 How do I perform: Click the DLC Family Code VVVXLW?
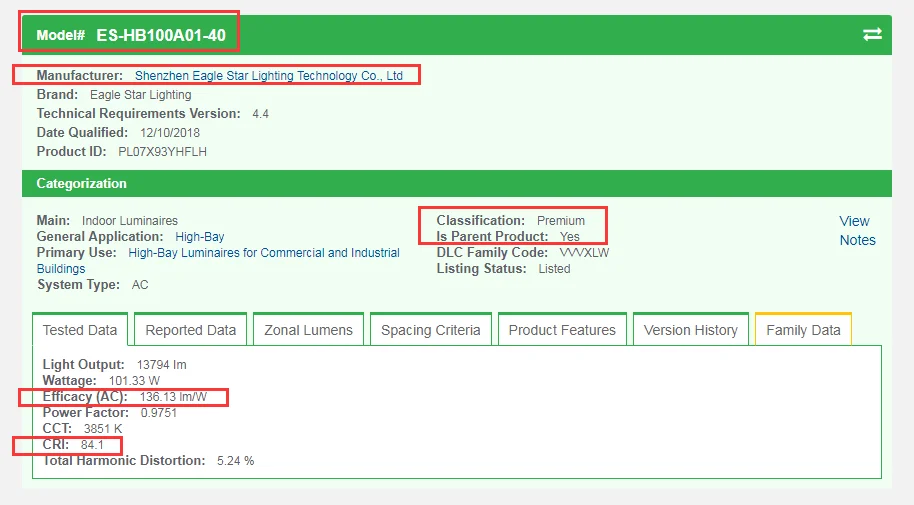pos(584,253)
